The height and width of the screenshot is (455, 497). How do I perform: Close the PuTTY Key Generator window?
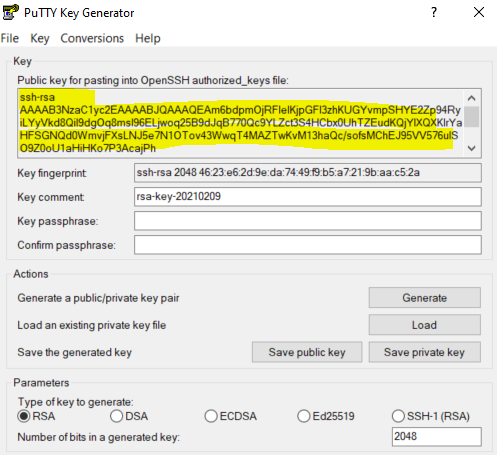479,12
